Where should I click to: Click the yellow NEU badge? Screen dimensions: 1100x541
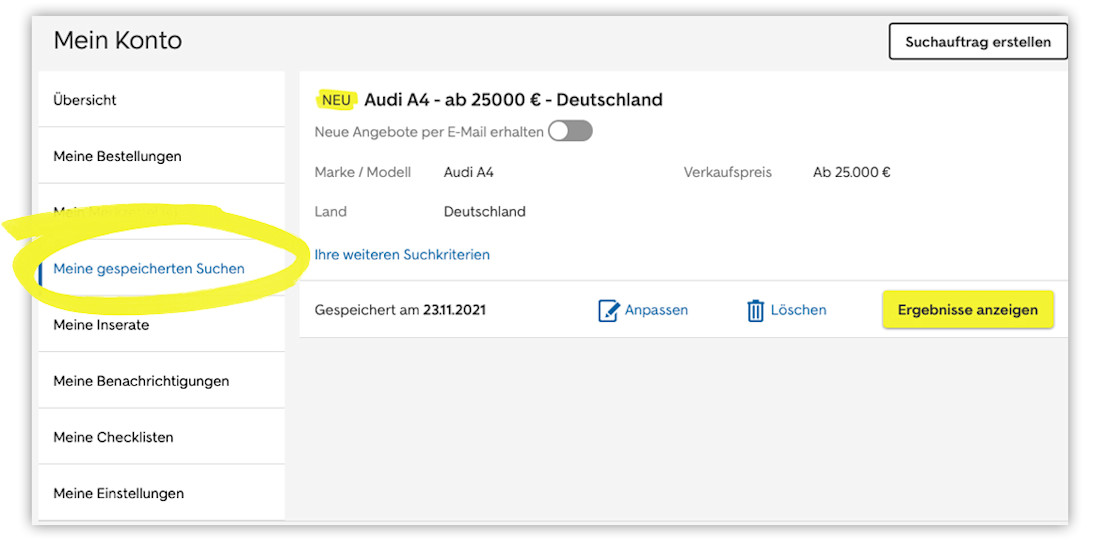click(336, 100)
